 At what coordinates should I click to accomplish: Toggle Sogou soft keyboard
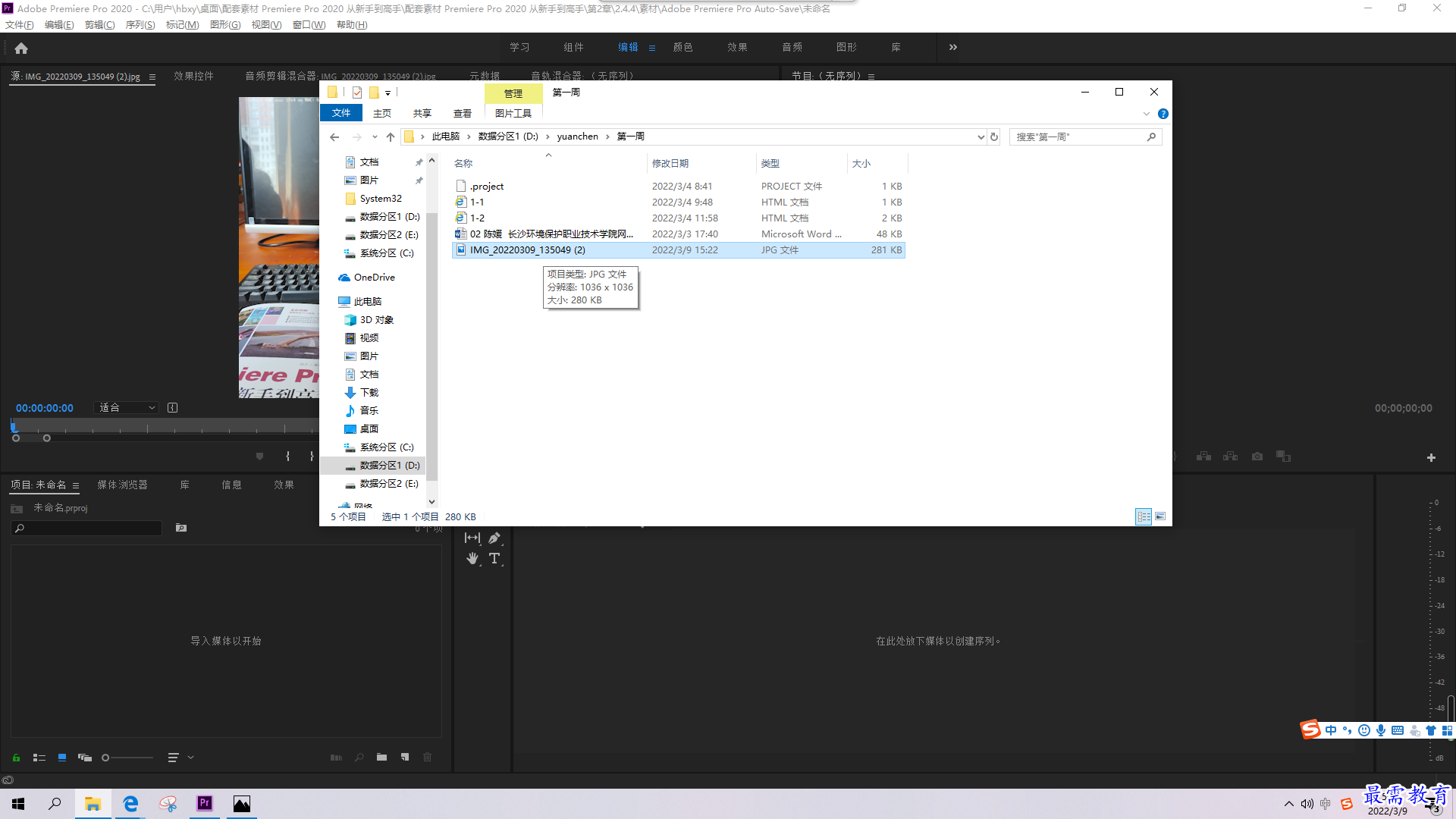click(x=1398, y=730)
